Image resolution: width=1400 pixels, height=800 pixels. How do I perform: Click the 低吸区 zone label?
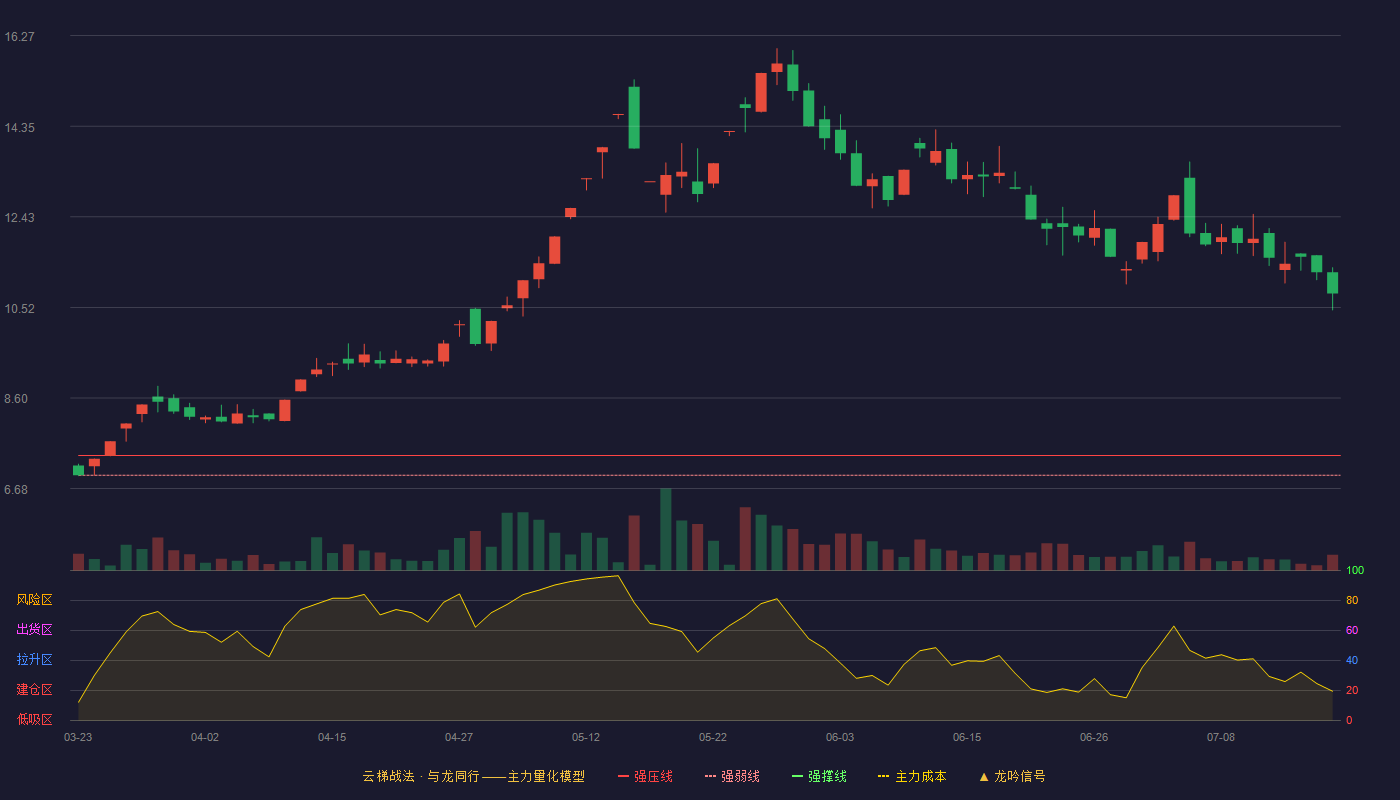(34, 720)
